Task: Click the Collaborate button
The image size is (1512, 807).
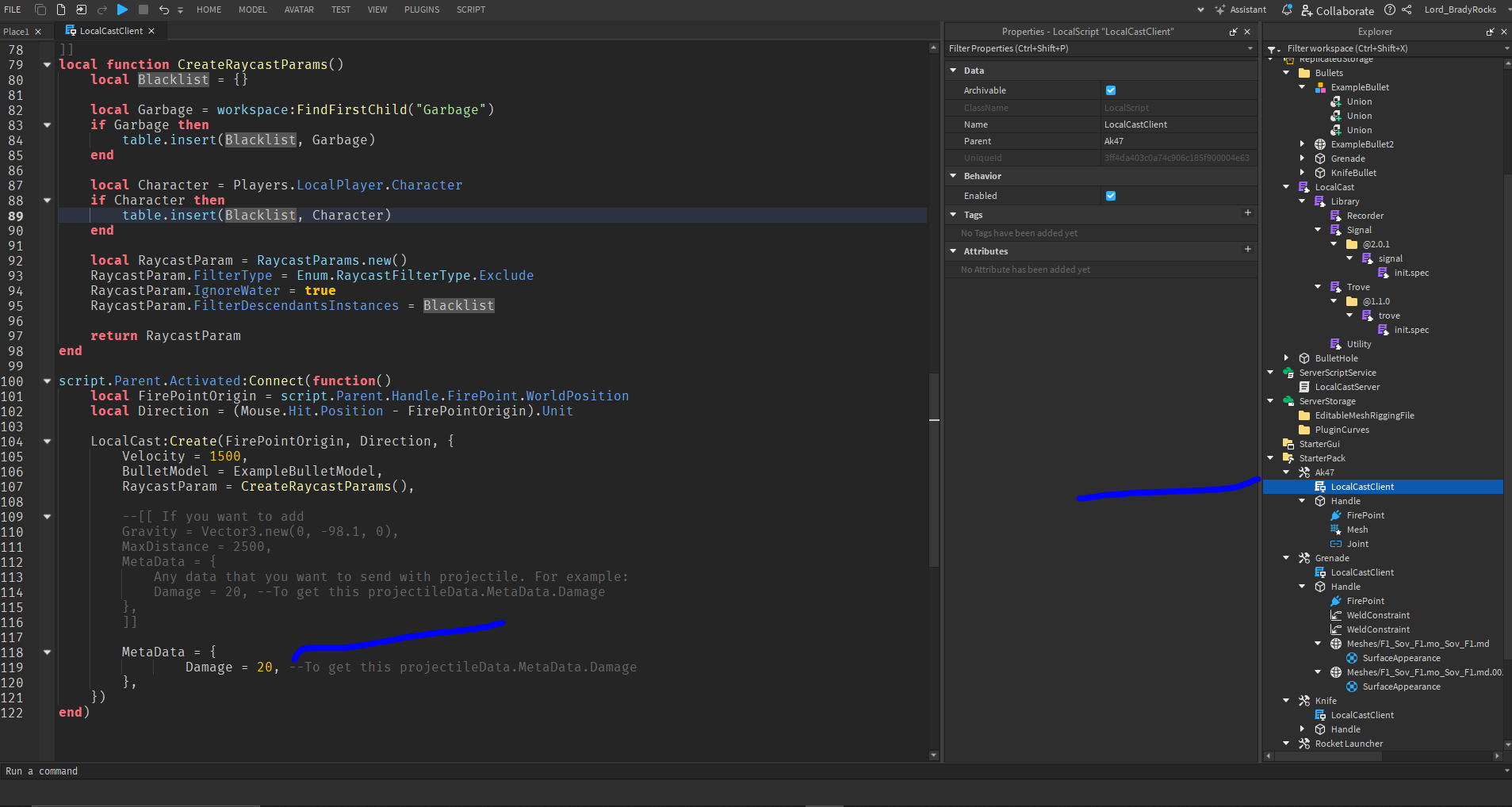Action: pos(1338,10)
